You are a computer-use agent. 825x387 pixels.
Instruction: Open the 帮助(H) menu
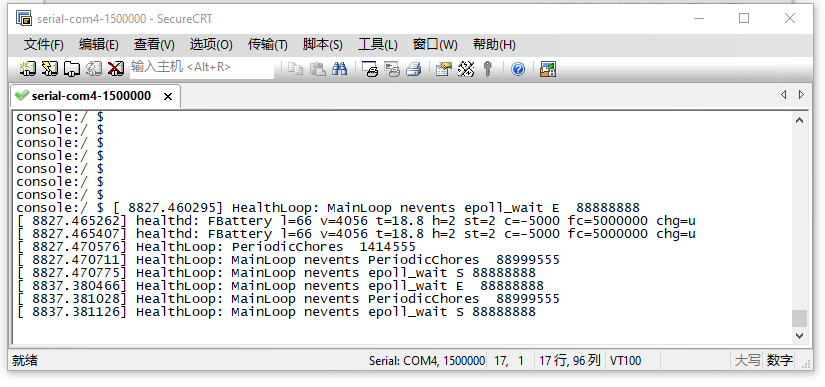coord(494,45)
